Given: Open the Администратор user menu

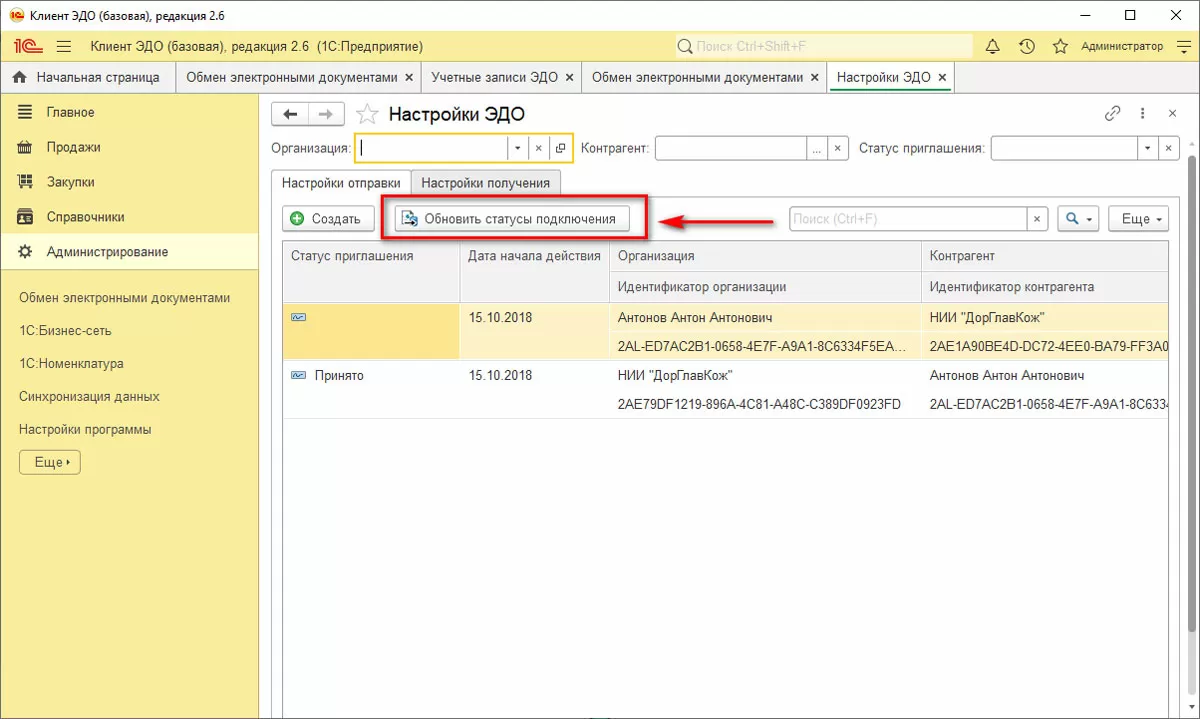Looking at the screenshot, I should pyautogui.click(x=1122, y=47).
